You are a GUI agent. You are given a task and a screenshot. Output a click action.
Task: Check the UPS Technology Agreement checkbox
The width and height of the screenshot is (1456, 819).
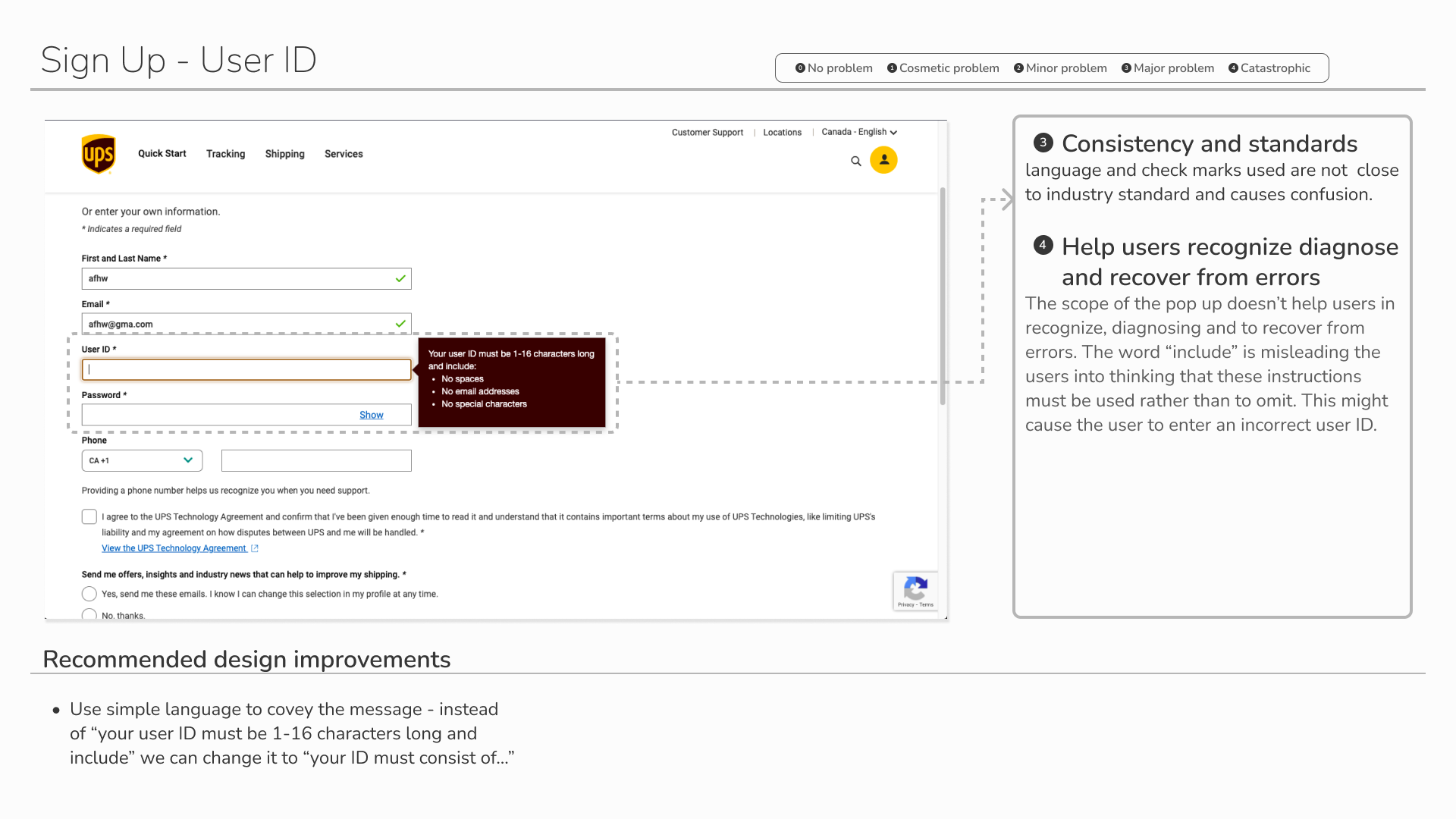tap(89, 517)
